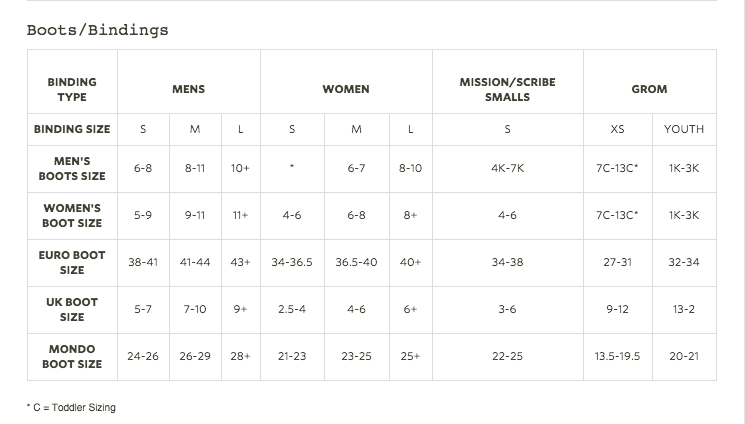
Task: Select the MENS binding type header
Action: [189, 89]
